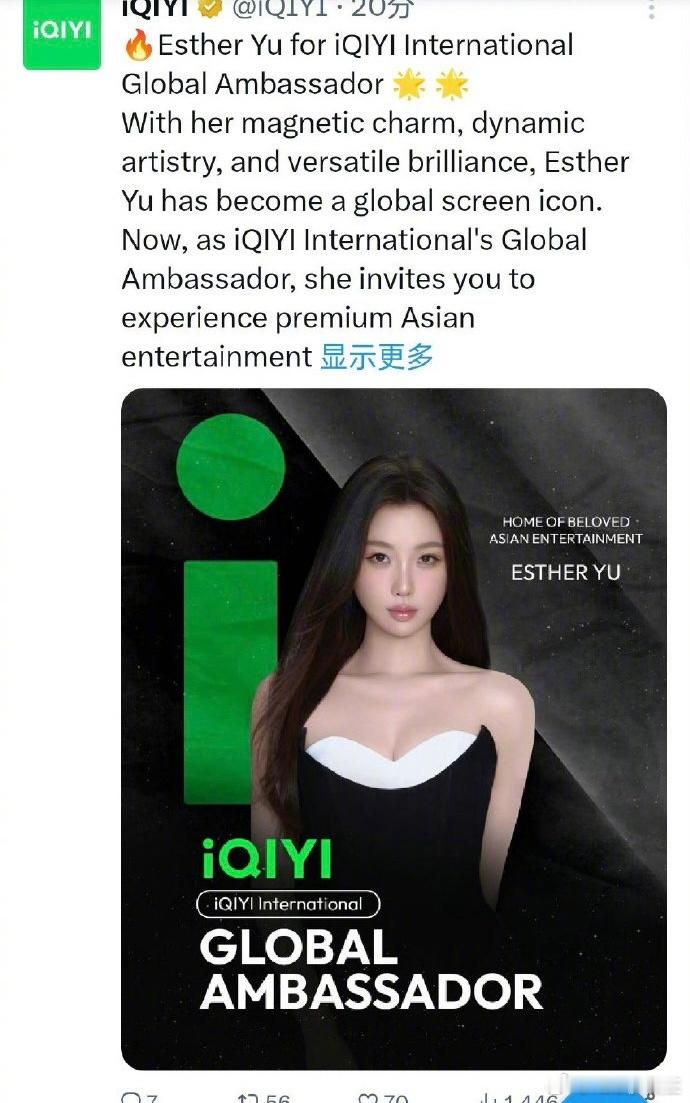Image resolution: width=690 pixels, height=1103 pixels.
Task: Expand the post via 显示更多 link
Action: [376, 357]
